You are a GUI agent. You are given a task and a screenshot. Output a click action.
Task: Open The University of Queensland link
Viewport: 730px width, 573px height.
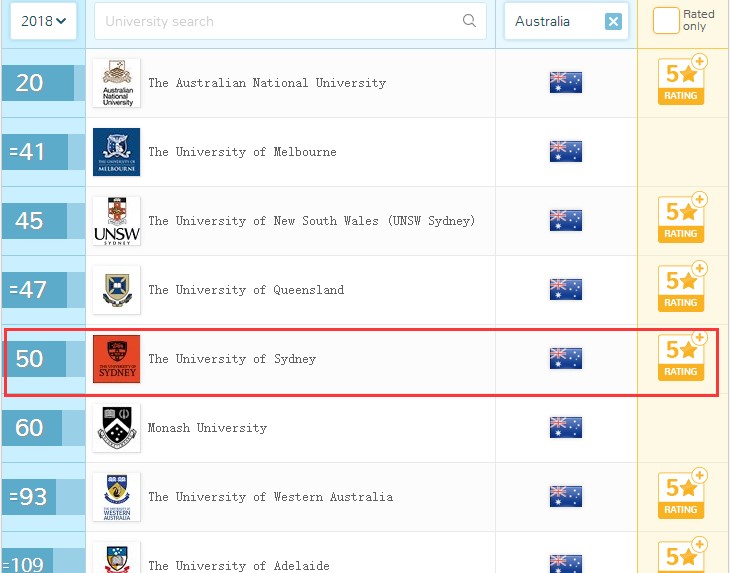(x=246, y=290)
